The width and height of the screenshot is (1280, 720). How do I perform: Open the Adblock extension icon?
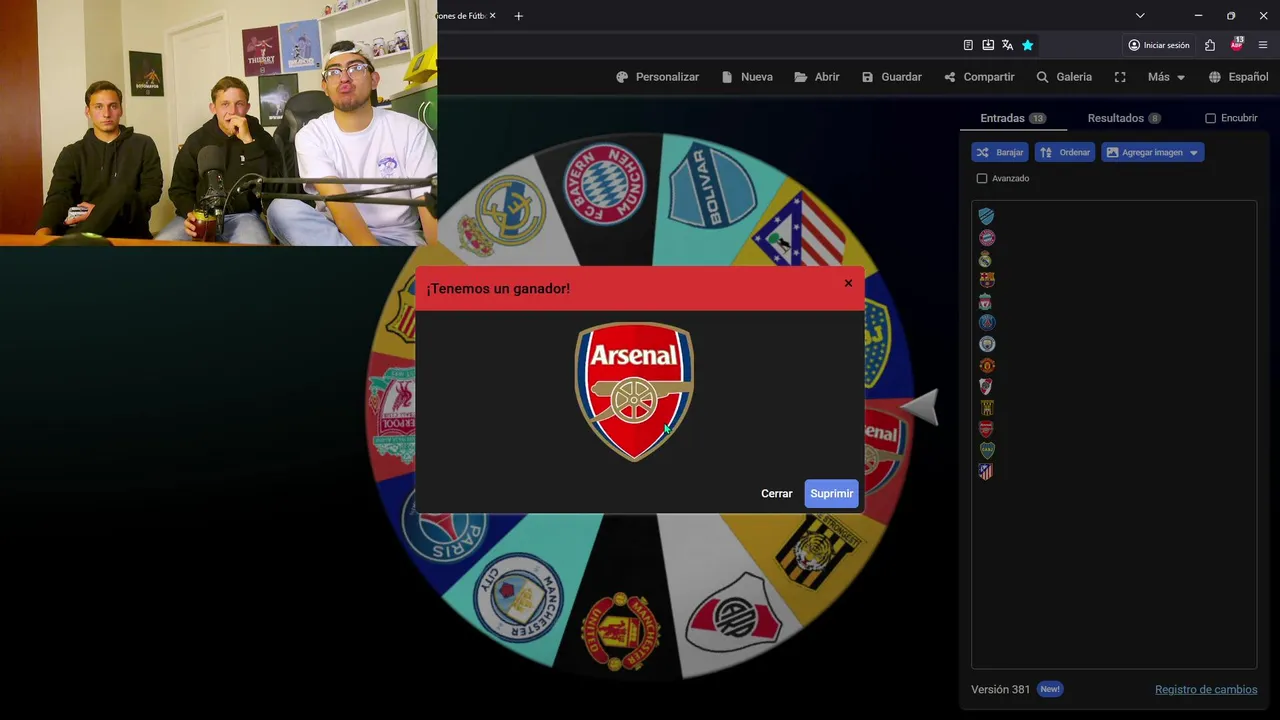1237,45
